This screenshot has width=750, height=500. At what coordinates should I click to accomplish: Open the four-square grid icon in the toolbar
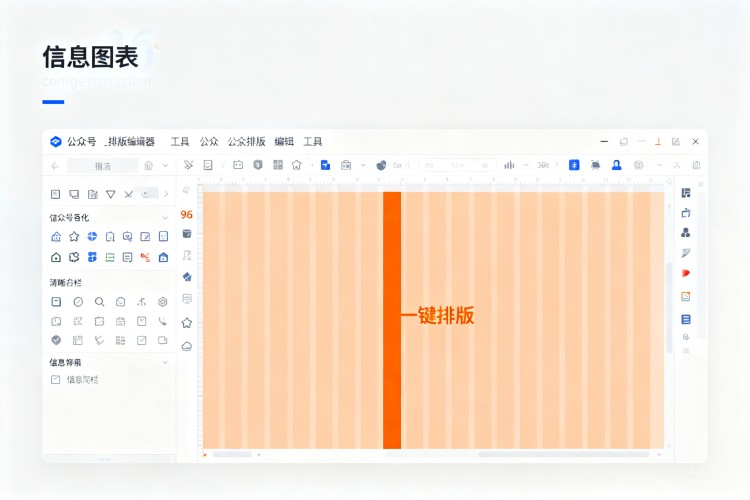point(278,165)
